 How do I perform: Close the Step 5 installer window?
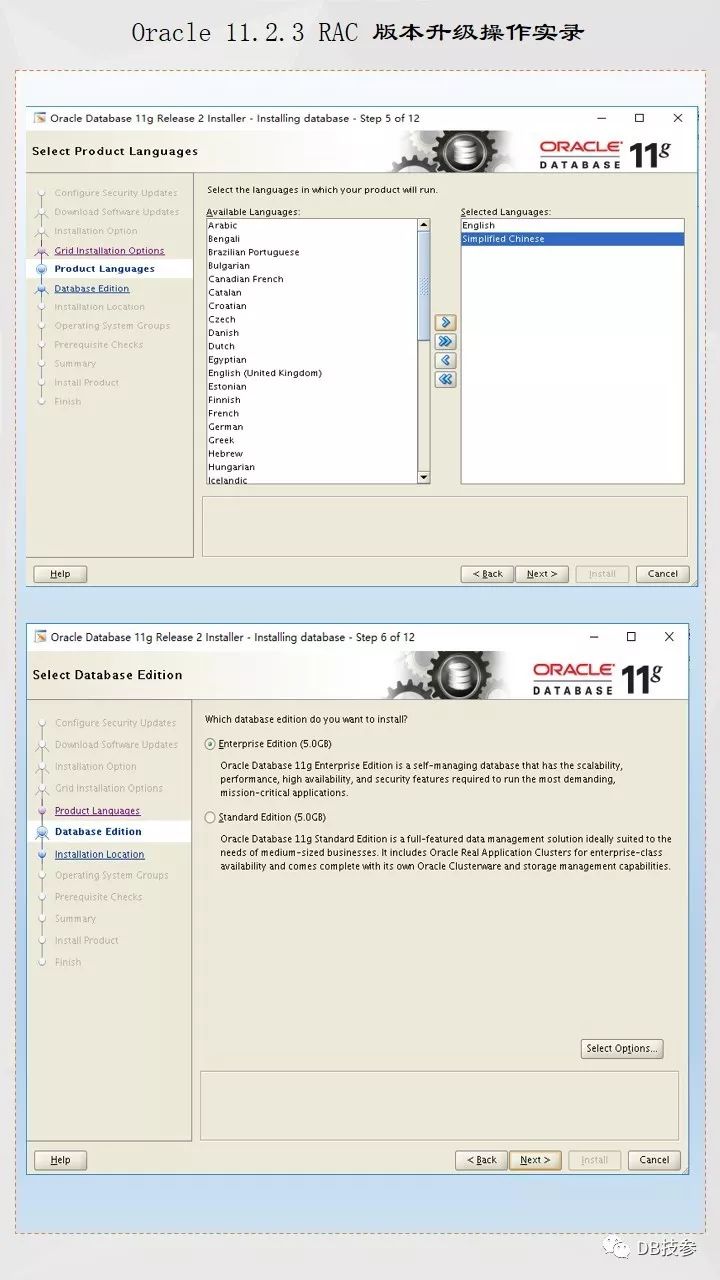(x=678, y=118)
